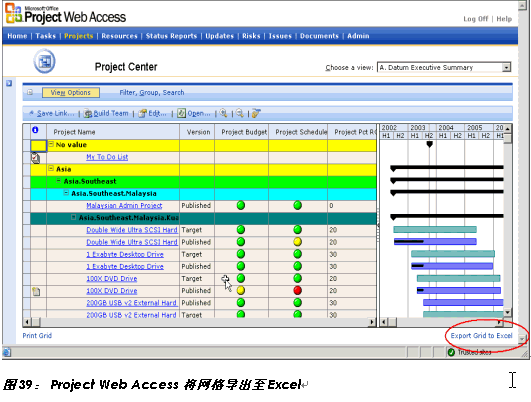The width and height of the screenshot is (531, 402).
Task: Click the Trusted sites status bar icon
Action: pos(451,352)
